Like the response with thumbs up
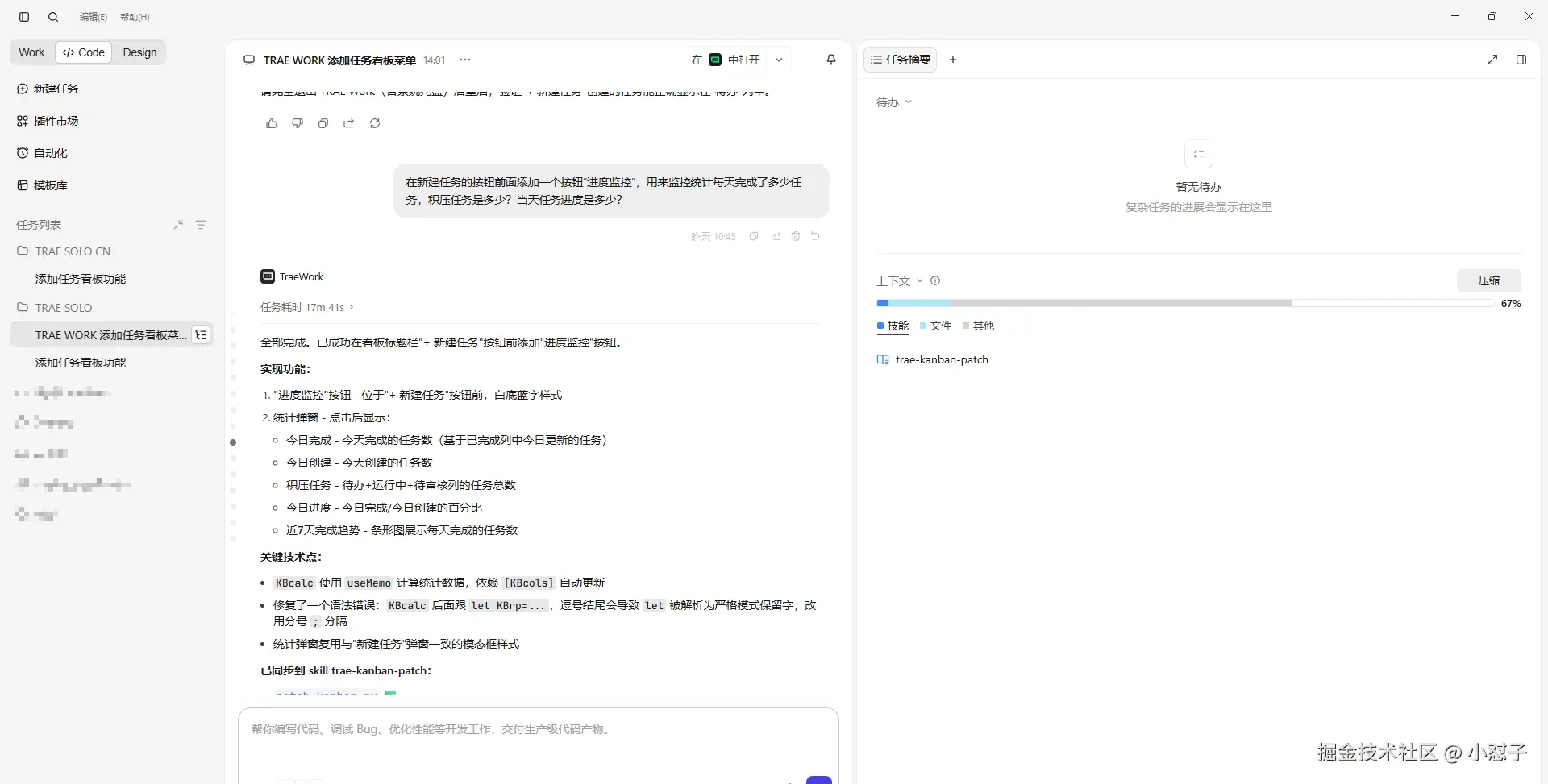 coord(272,123)
